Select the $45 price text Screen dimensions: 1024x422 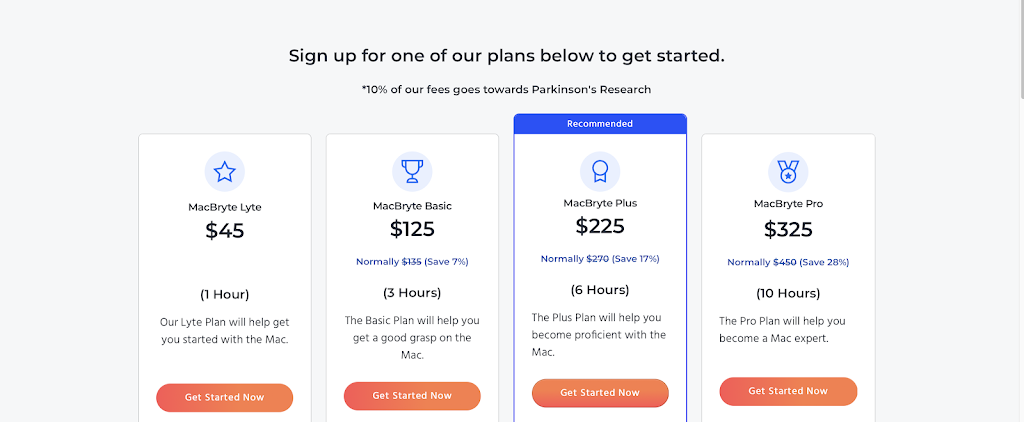[225, 231]
